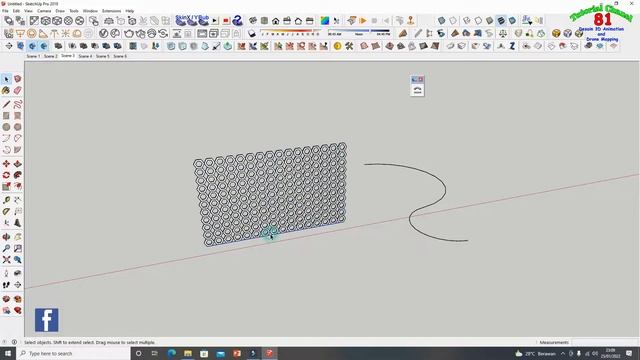Select the Scale tool

point(6,187)
